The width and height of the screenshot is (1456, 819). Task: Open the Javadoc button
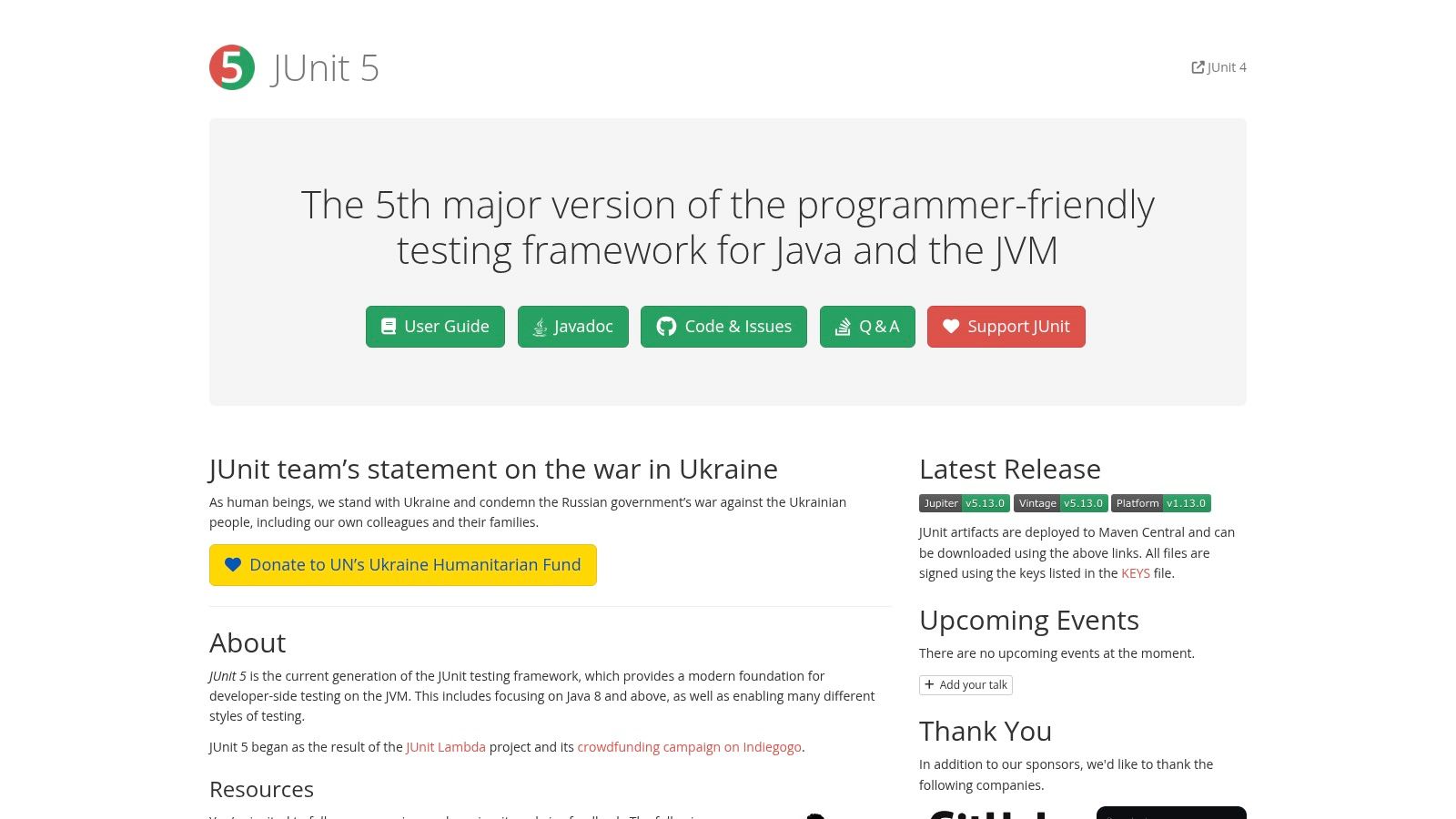pyautogui.click(x=573, y=327)
